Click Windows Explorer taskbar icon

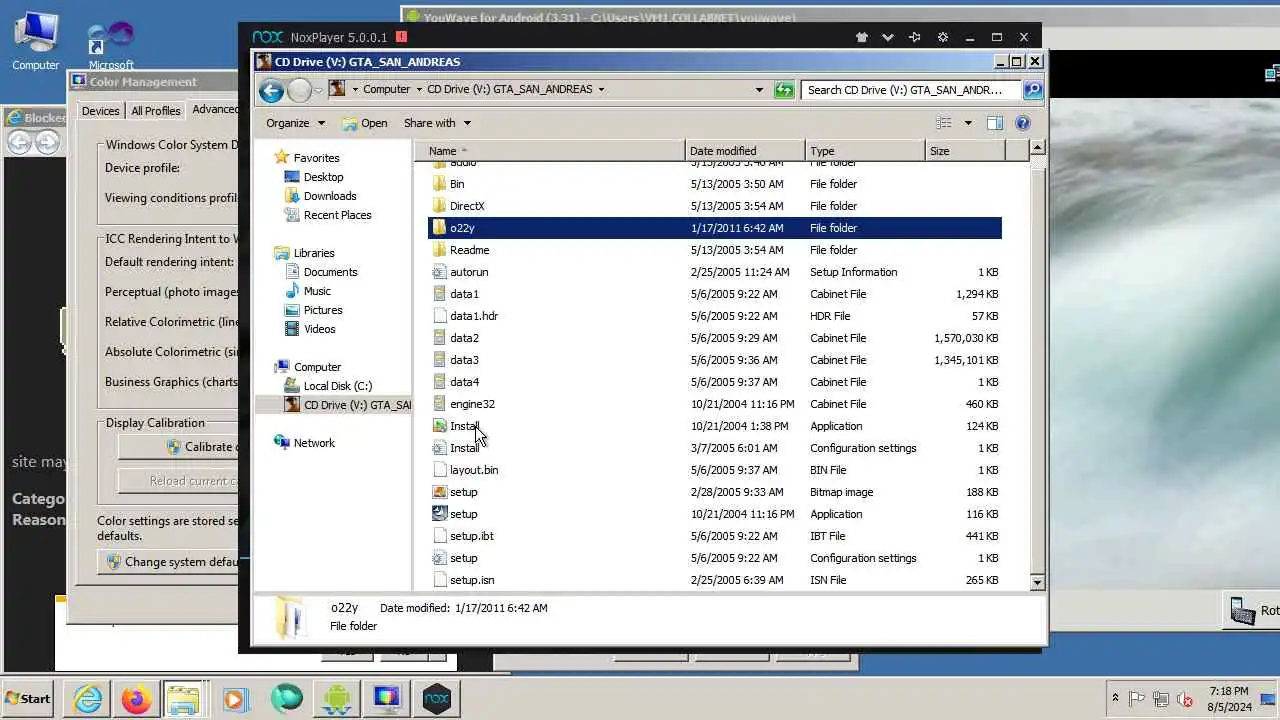(x=184, y=698)
